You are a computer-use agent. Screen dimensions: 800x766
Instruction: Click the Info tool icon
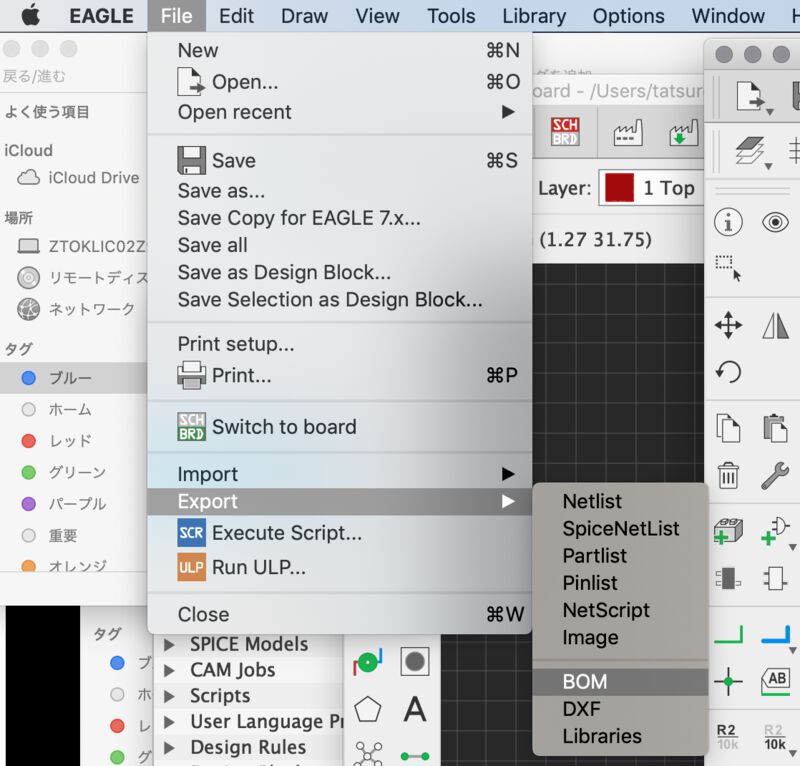point(728,223)
